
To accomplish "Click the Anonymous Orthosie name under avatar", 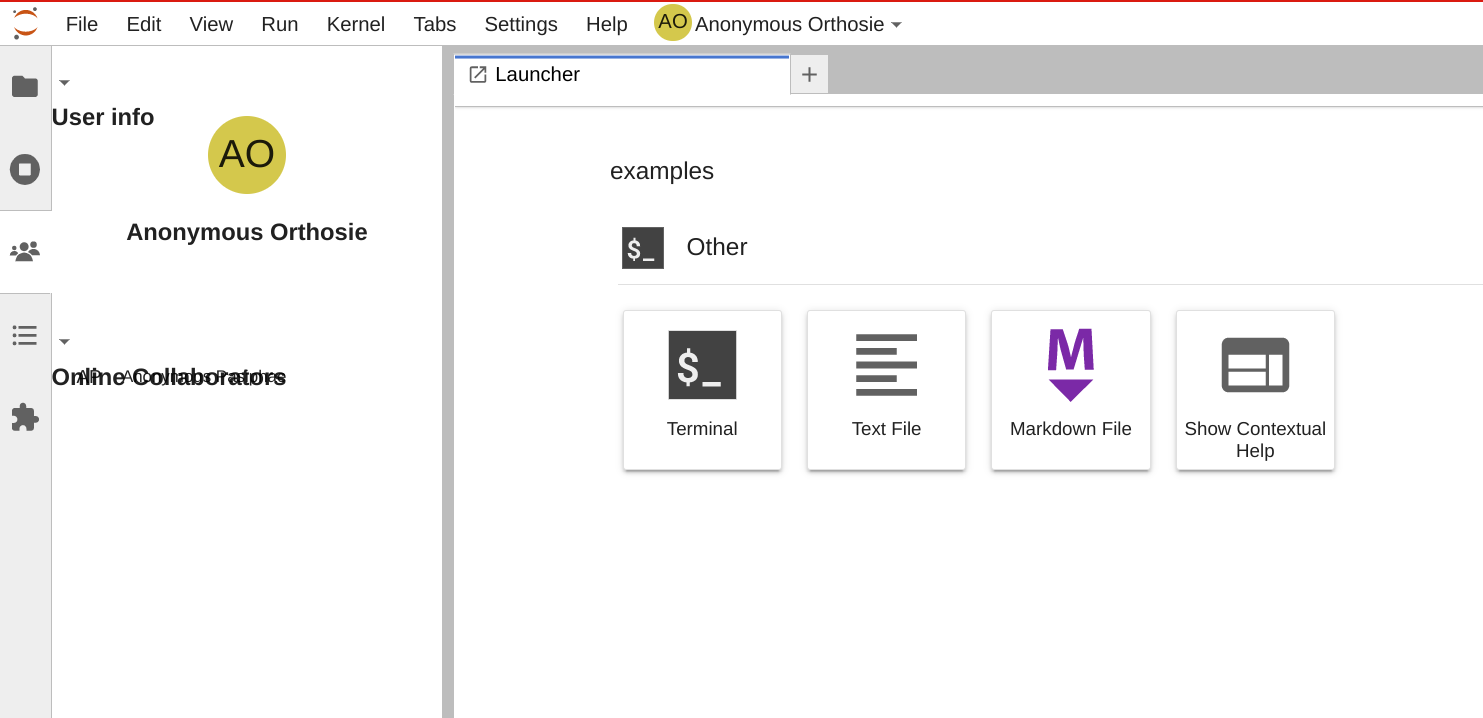I will click(x=247, y=232).
